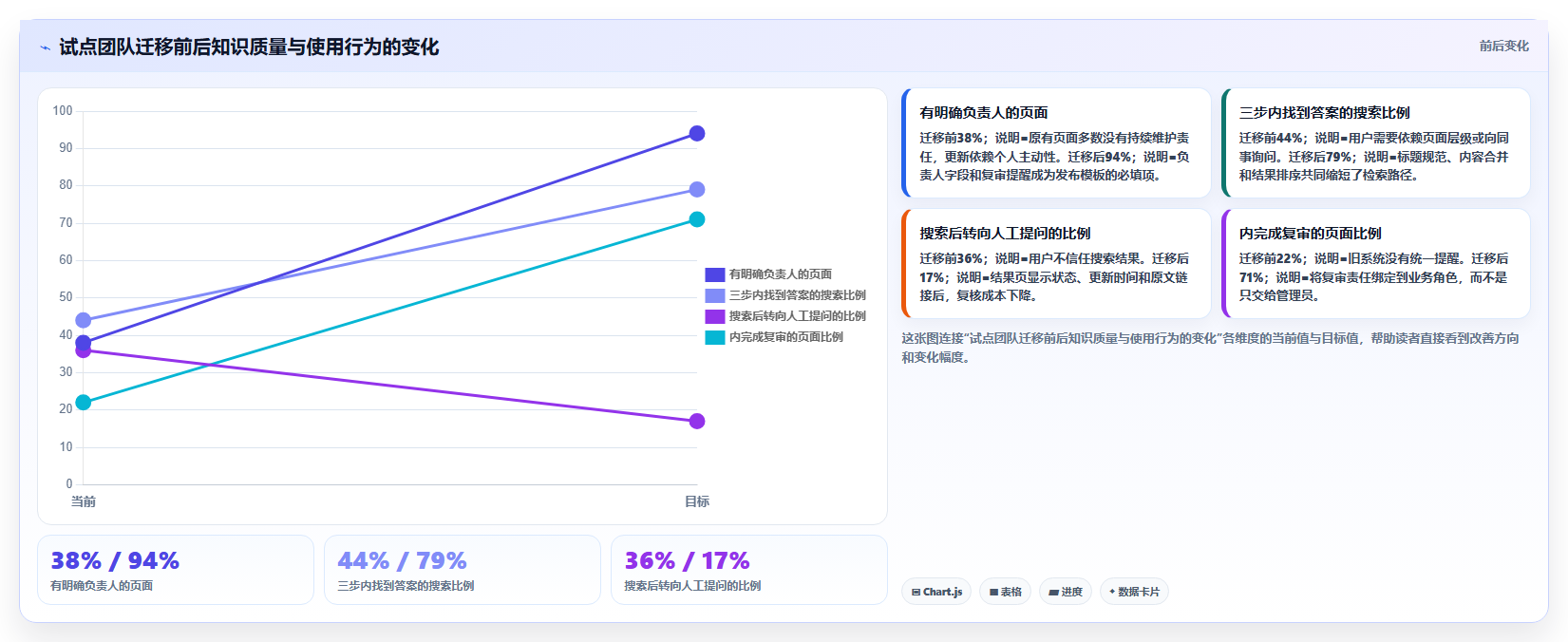Screen dimensions: 1568x642
Task: Click the 17 target data point
Action: click(697, 421)
